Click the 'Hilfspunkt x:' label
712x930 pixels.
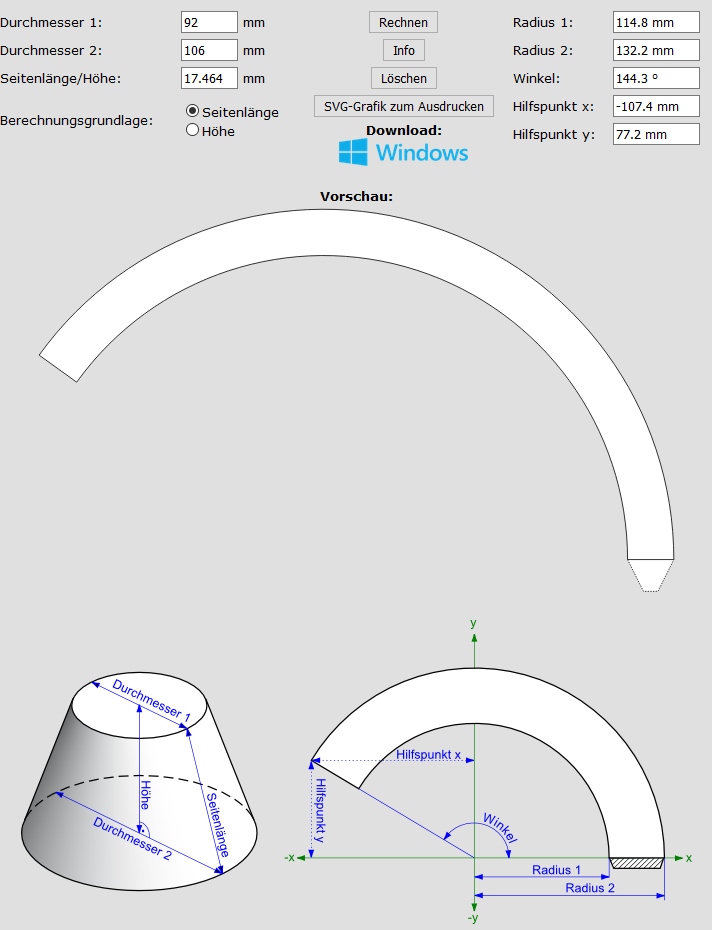pos(553,106)
